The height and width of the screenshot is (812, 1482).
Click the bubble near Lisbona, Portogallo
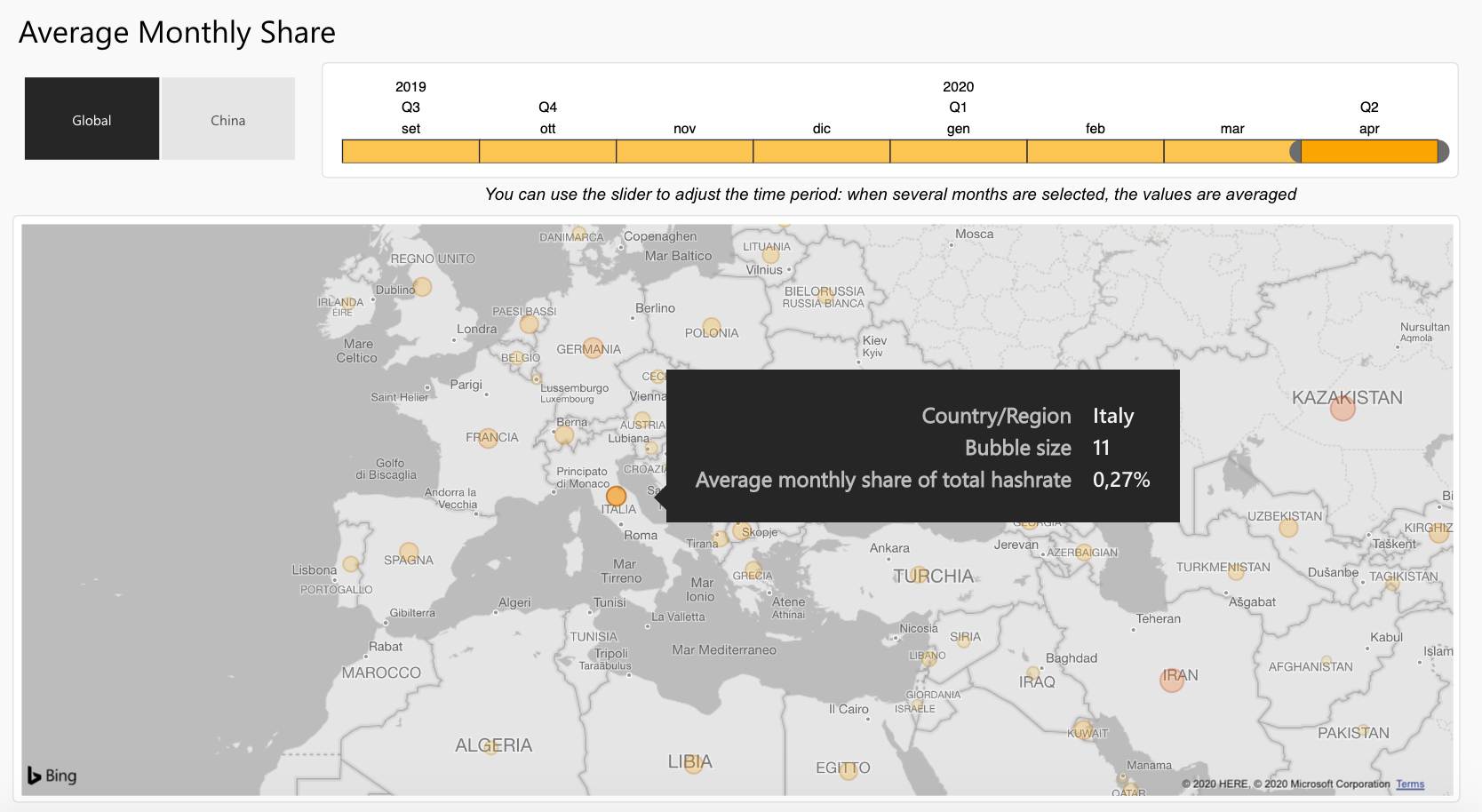point(351,564)
